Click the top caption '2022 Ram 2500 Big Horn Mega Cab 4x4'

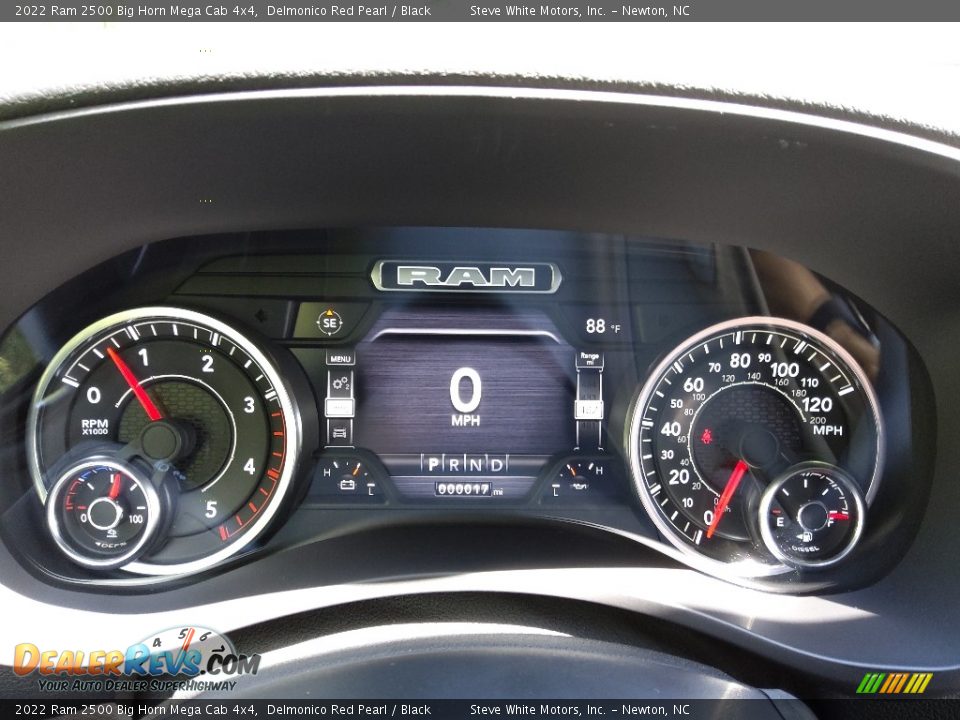tap(136, 10)
